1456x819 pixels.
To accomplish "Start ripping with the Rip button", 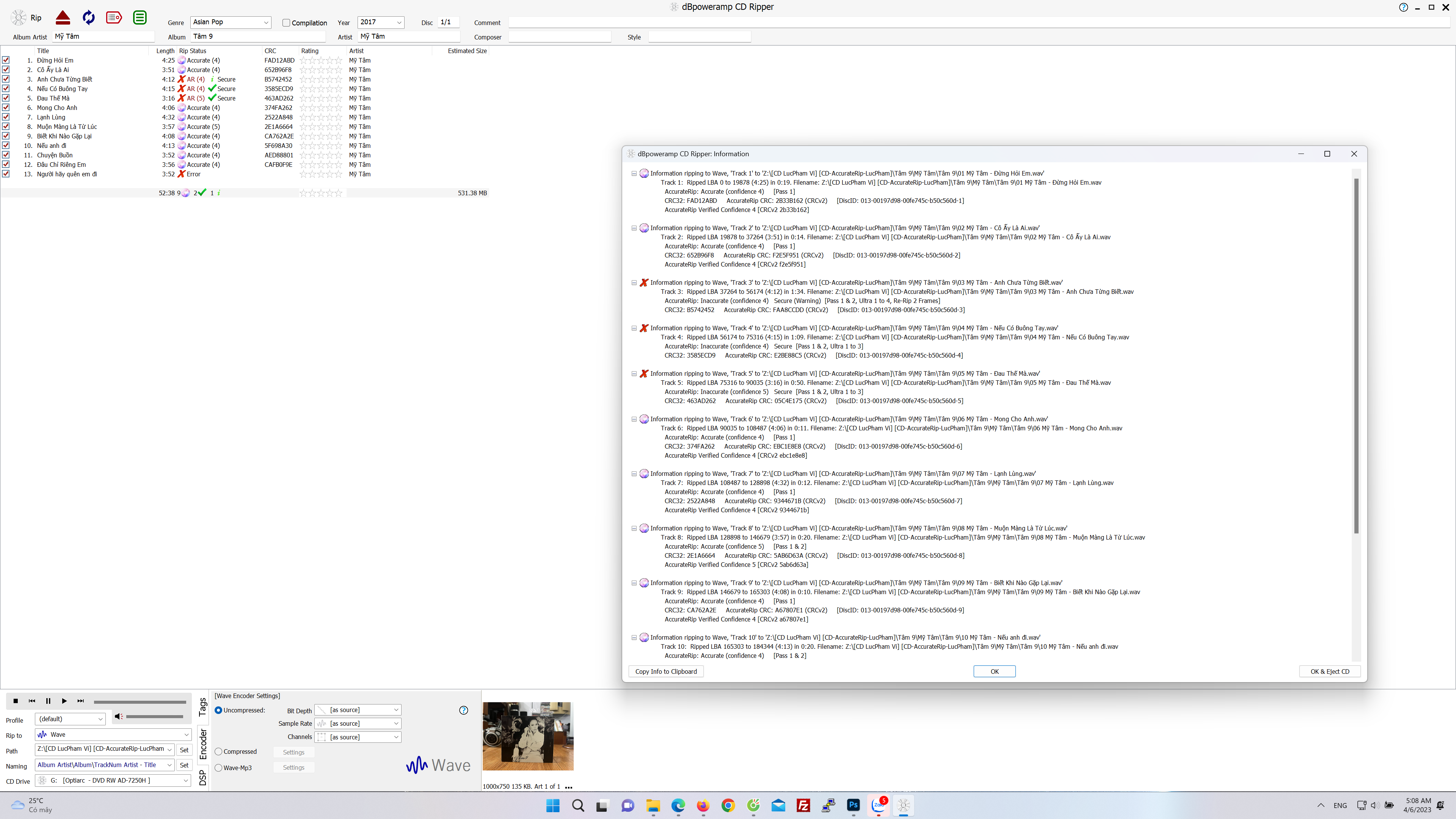I will point(27,17).
